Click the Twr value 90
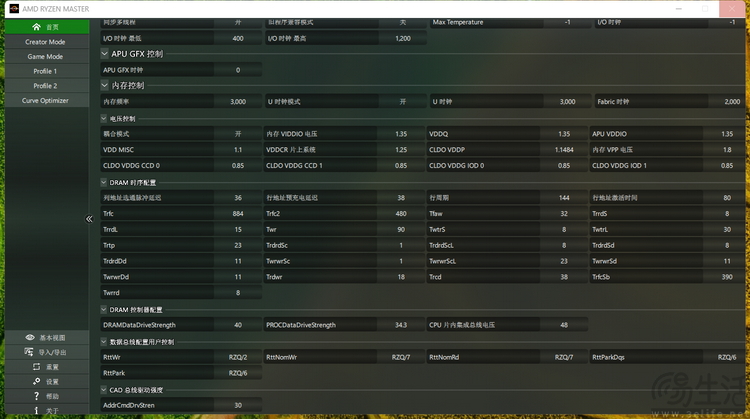 coord(401,230)
